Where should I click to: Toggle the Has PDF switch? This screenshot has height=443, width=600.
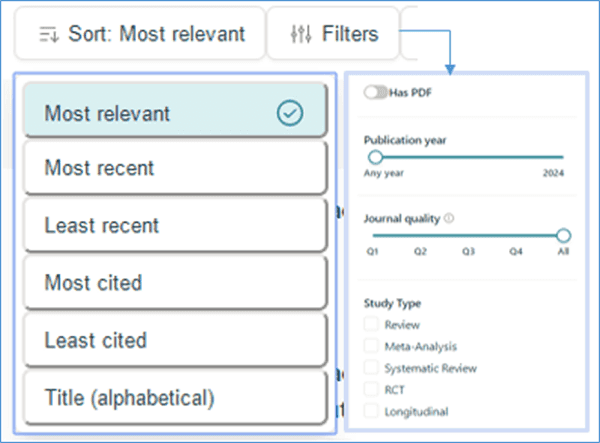tap(375, 92)
